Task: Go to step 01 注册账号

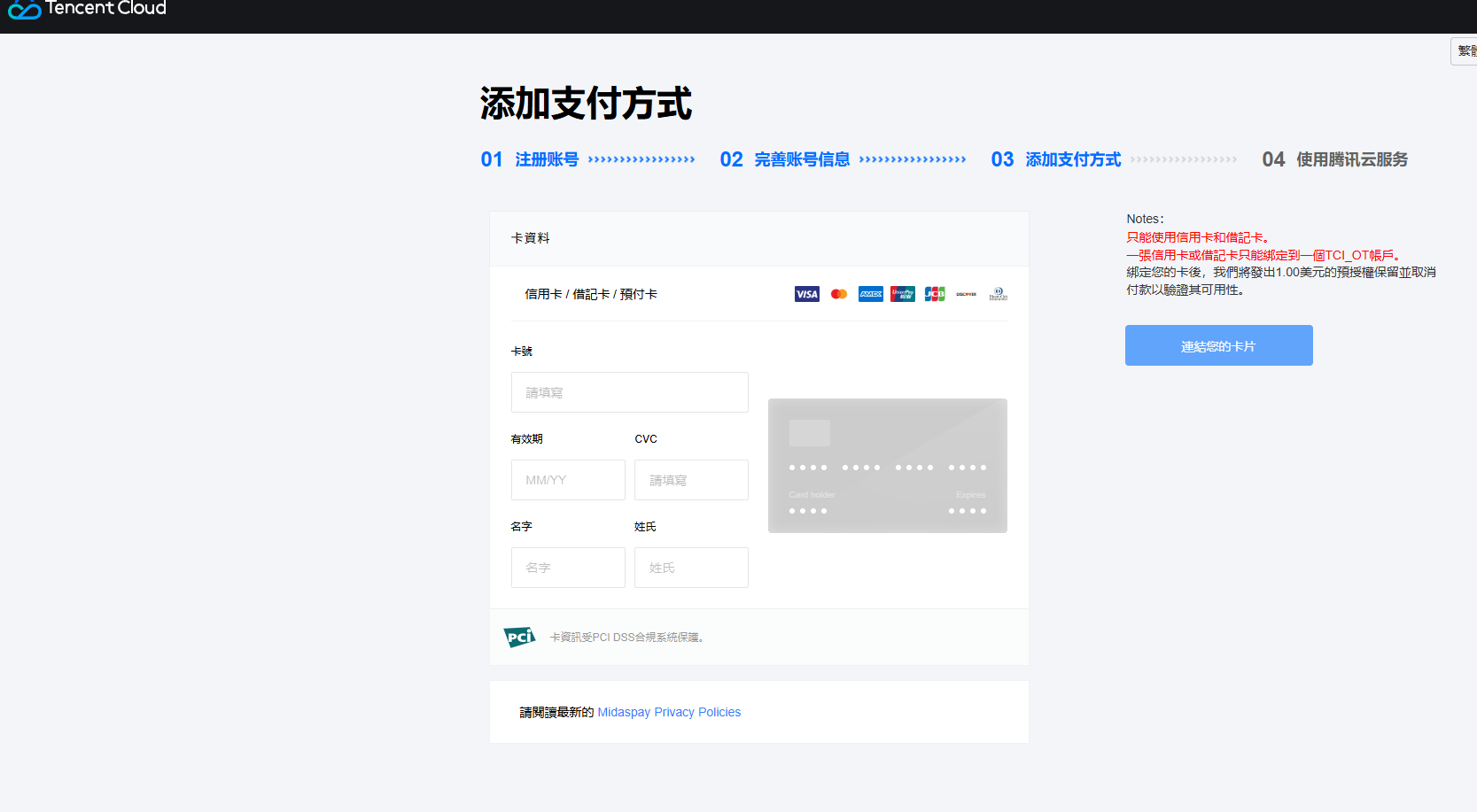Action: coord(530,159)
